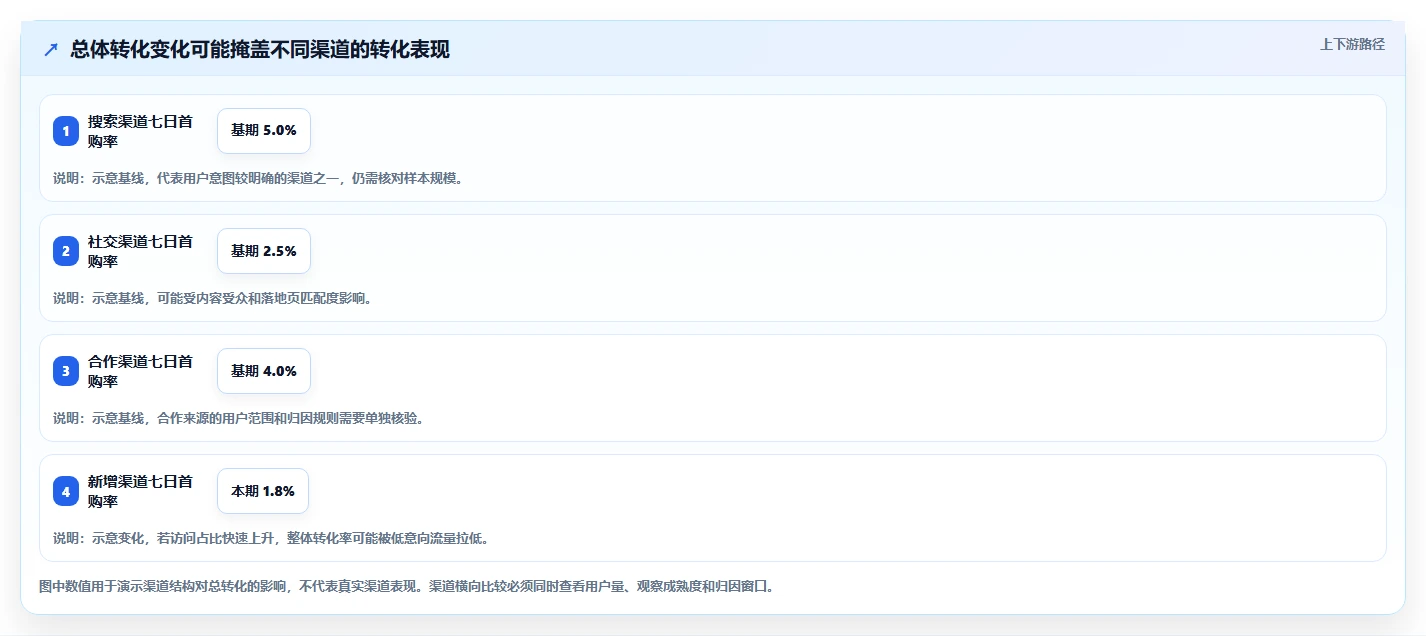This screenshot has height=636, width=1426.
Task: Click the footer disclaimer starting 图中数值用于演示
Action: pos(406,586)
